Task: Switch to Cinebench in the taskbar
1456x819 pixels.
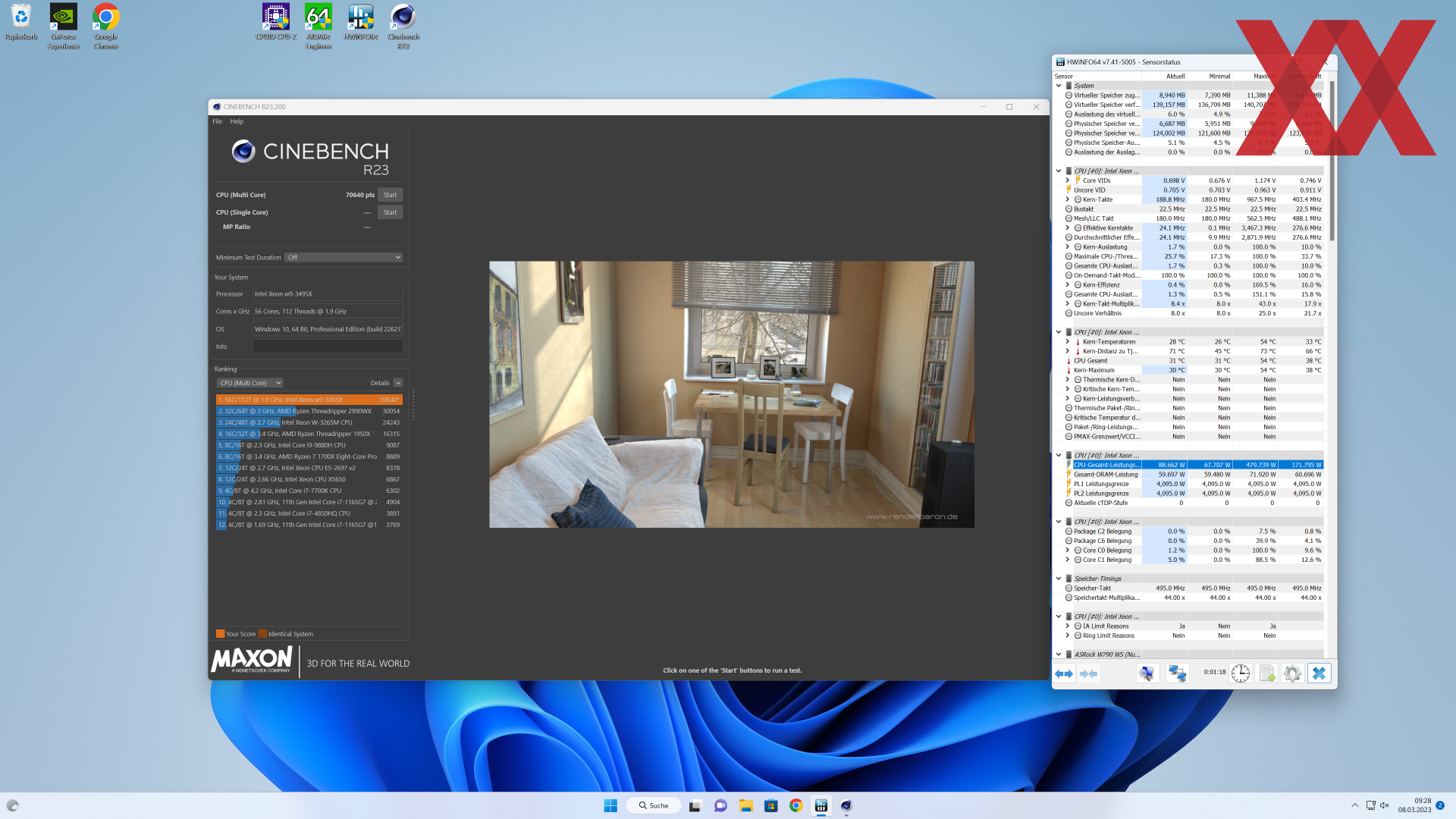Action: [x=846, y=805]
